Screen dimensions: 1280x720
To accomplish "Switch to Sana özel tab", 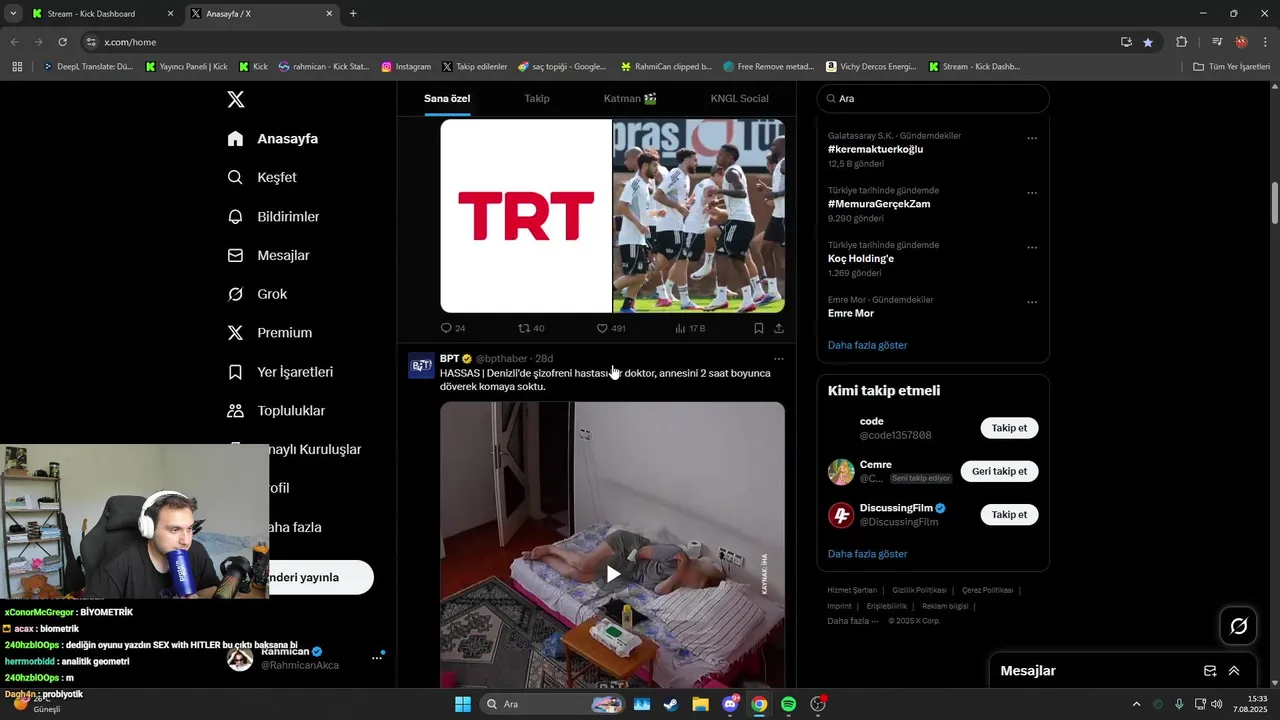I will (x=447, y=99).
